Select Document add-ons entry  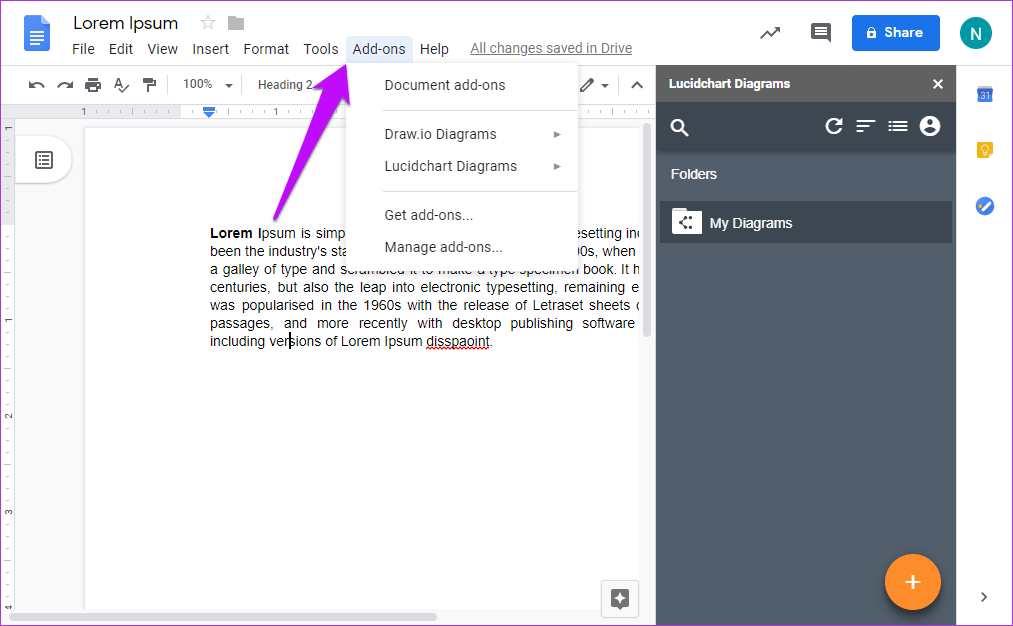point(462,85)
